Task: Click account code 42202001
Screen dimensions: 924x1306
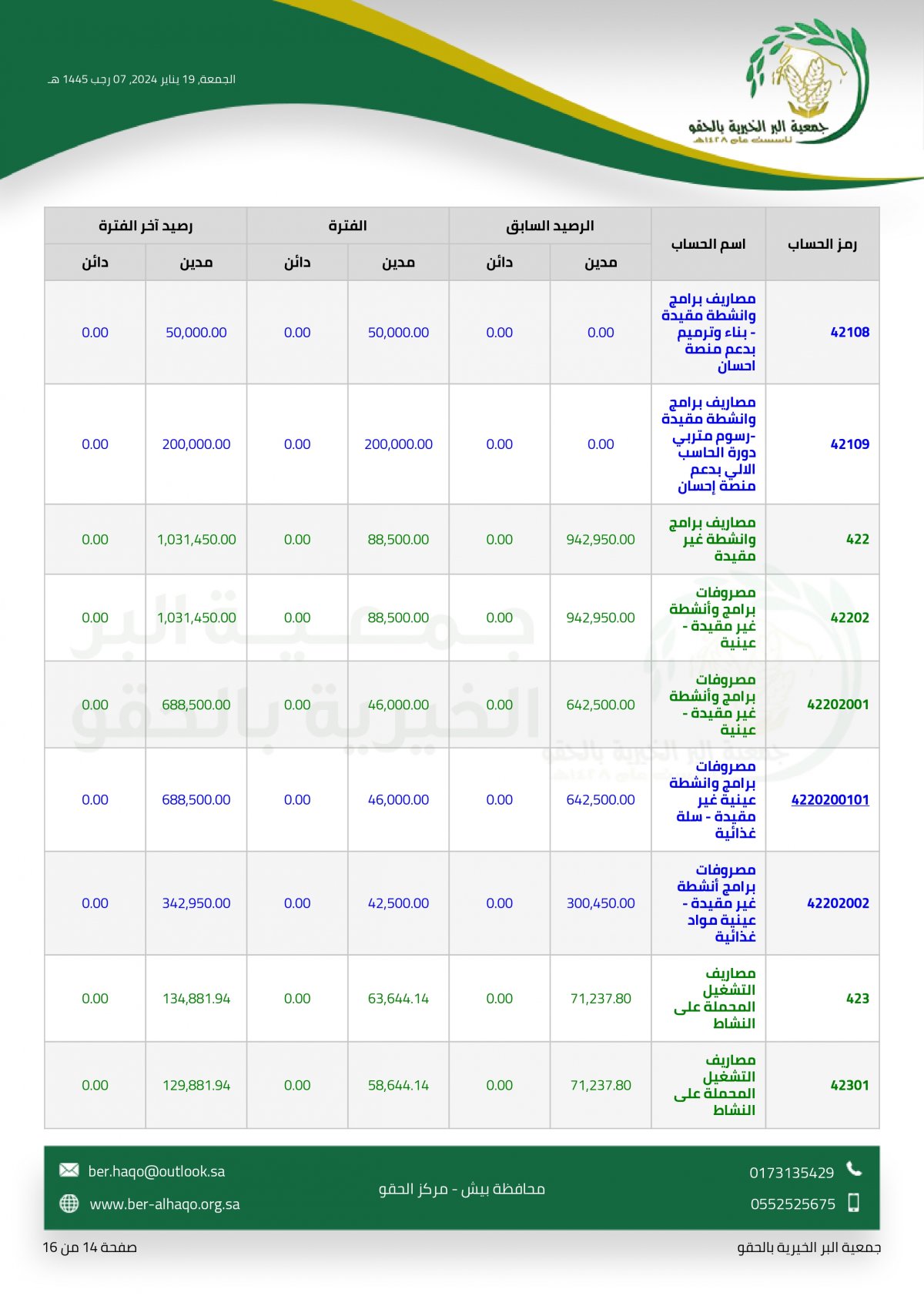Action: (838, 705)
